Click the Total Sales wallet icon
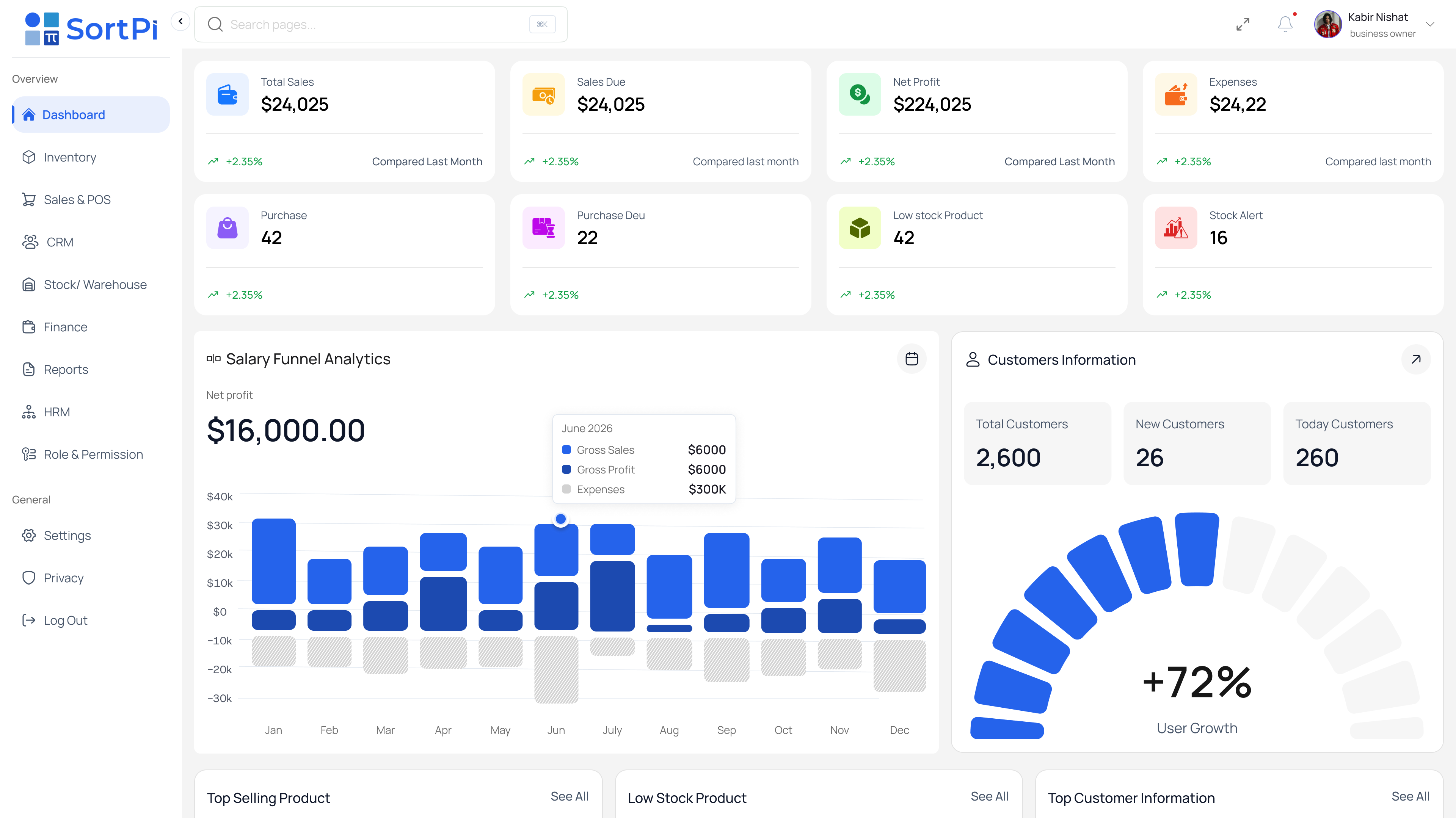 227,94
